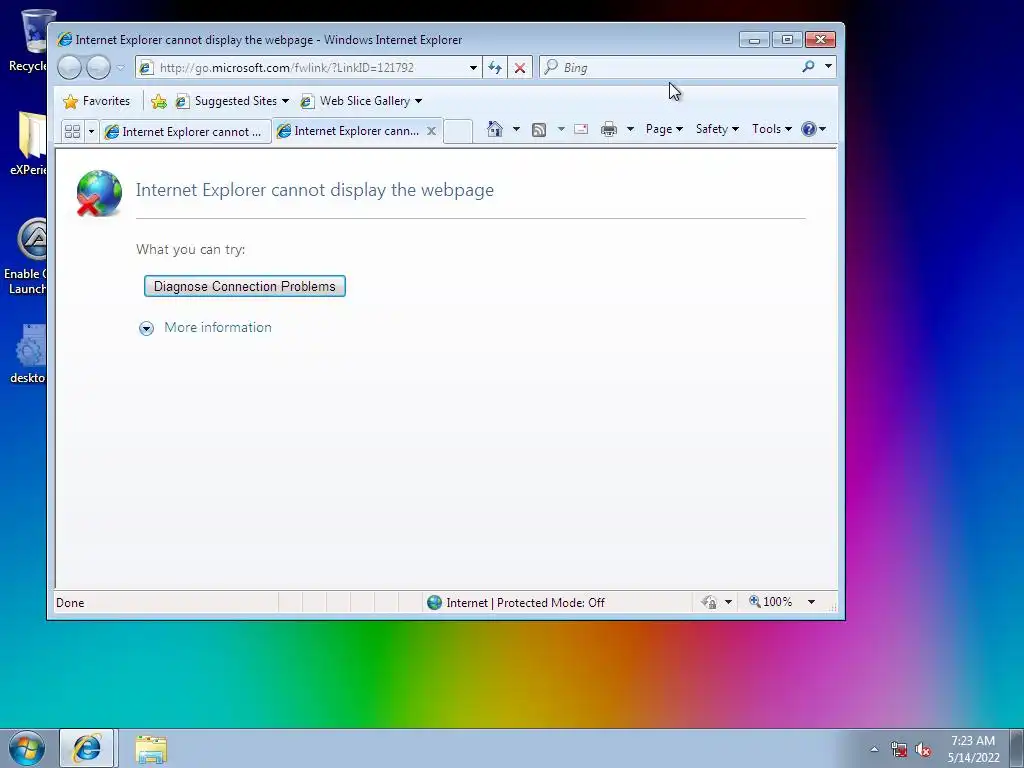Open the tab list dropdown arrow
Screen dimensions: 1024x768
point(91,131)
